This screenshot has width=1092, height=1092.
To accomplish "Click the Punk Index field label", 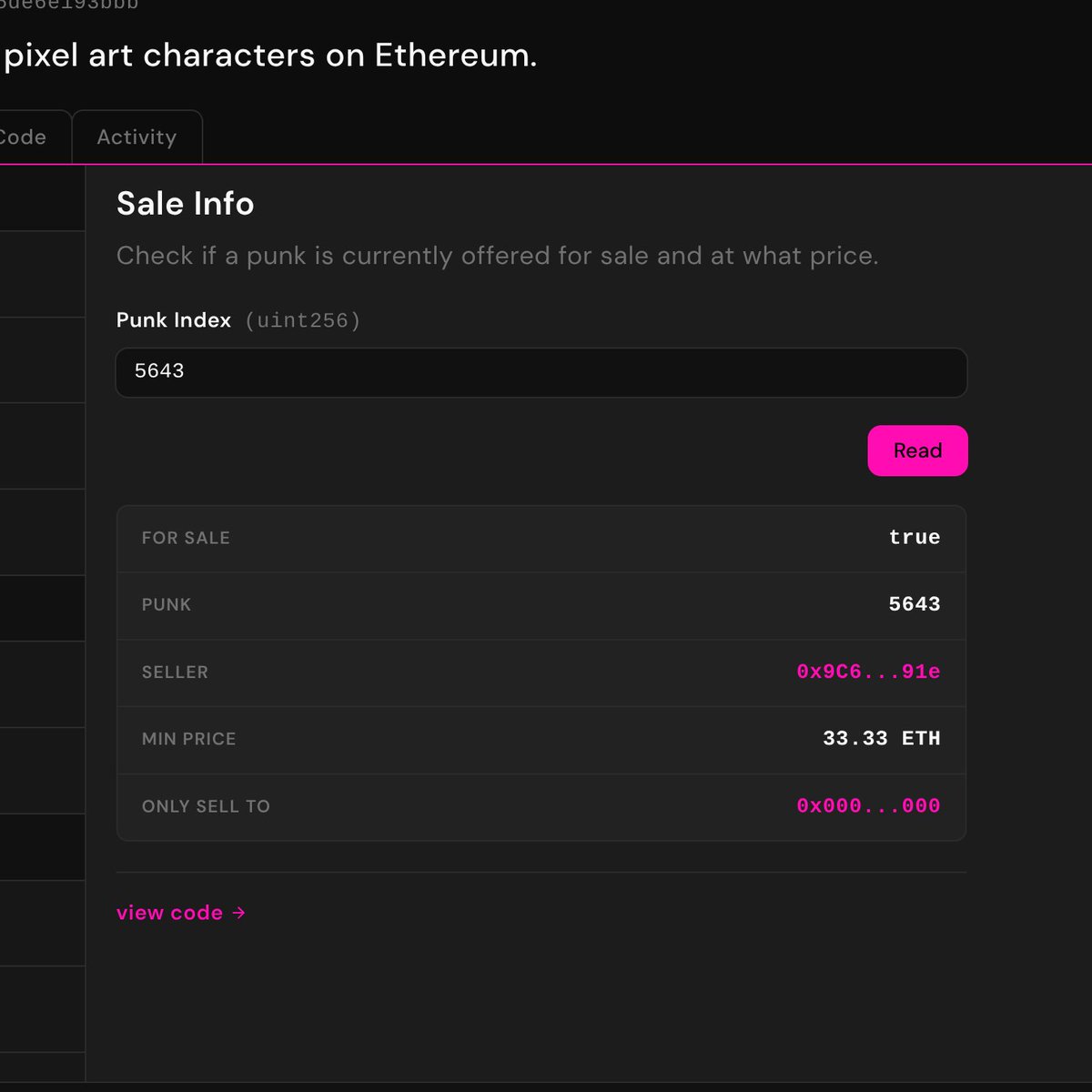I will point(174,320).
